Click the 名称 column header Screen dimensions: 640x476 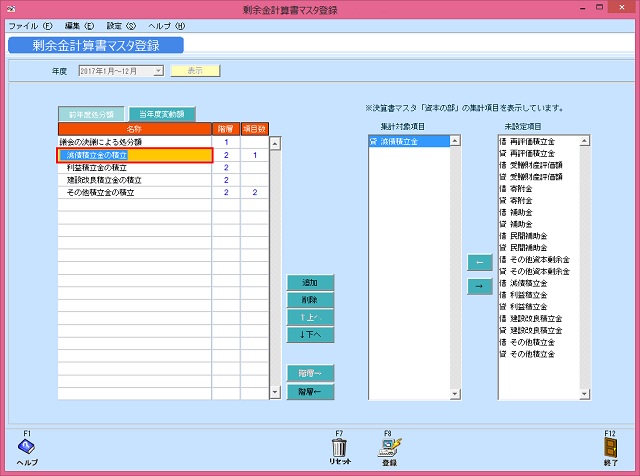pos(135,129)
